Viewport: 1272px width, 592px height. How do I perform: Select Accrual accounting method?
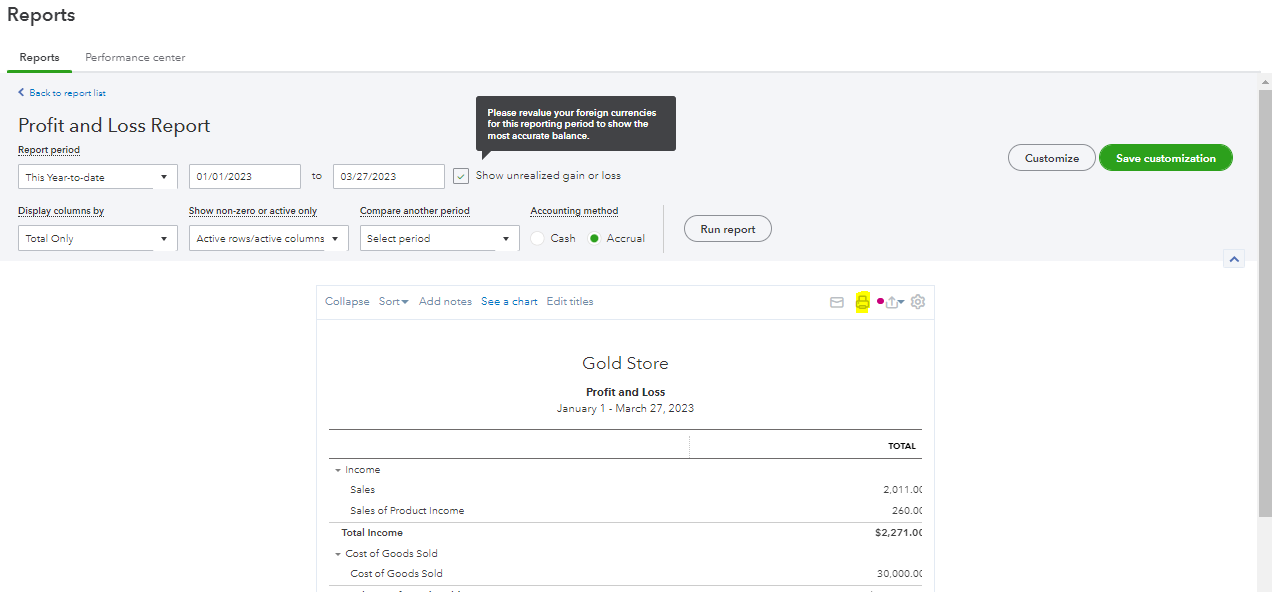[594, 239]
